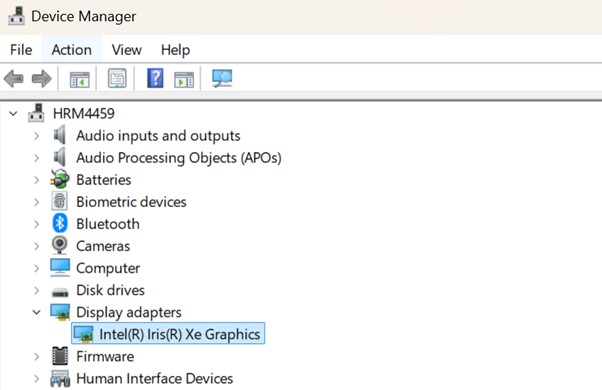Select the Computer label
The height and width of the screenshot is (390, 602).
pos(108,268)
